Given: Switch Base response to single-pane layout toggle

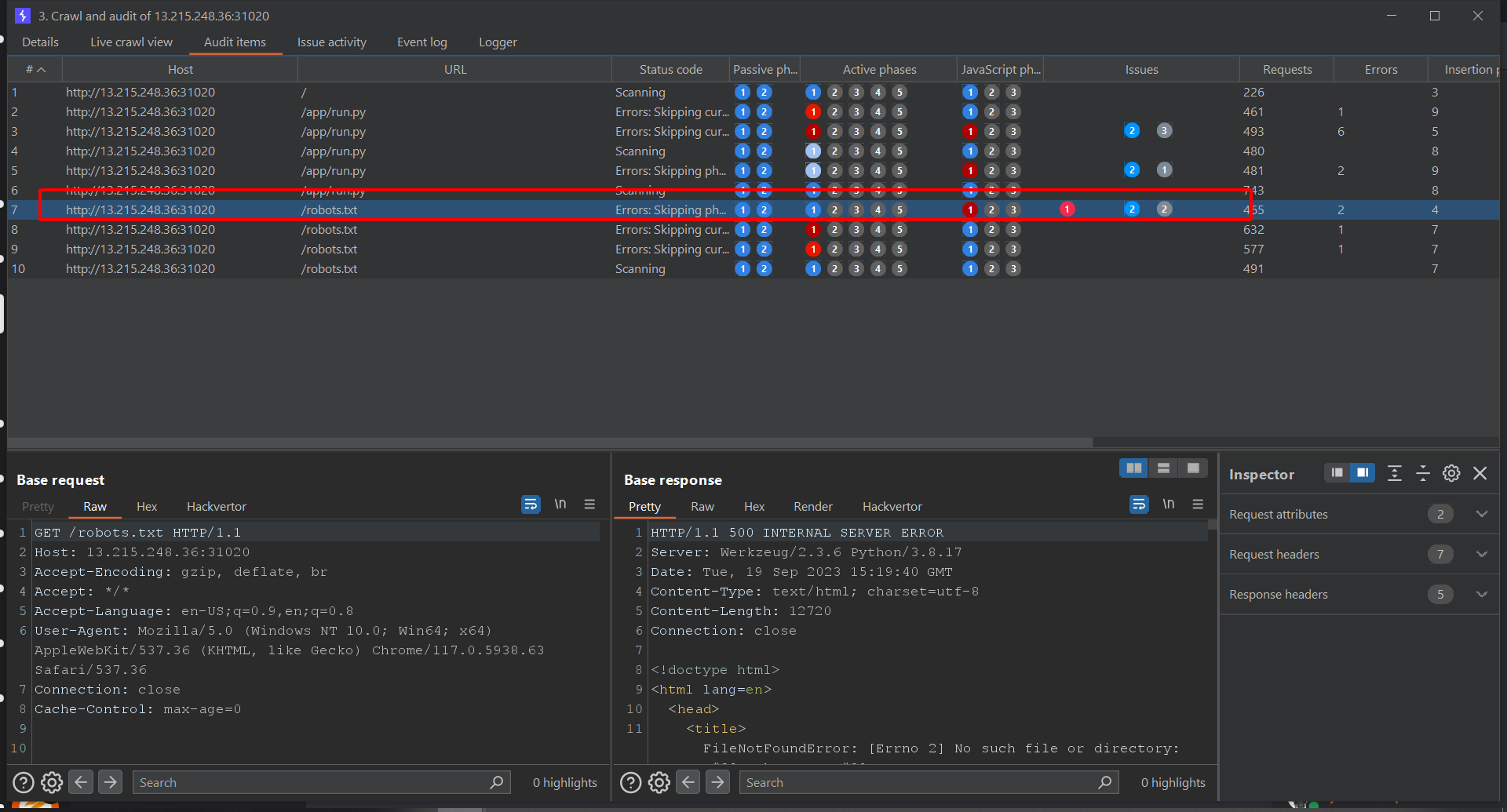Looking at the screenshot, I should pos(1193,468).
